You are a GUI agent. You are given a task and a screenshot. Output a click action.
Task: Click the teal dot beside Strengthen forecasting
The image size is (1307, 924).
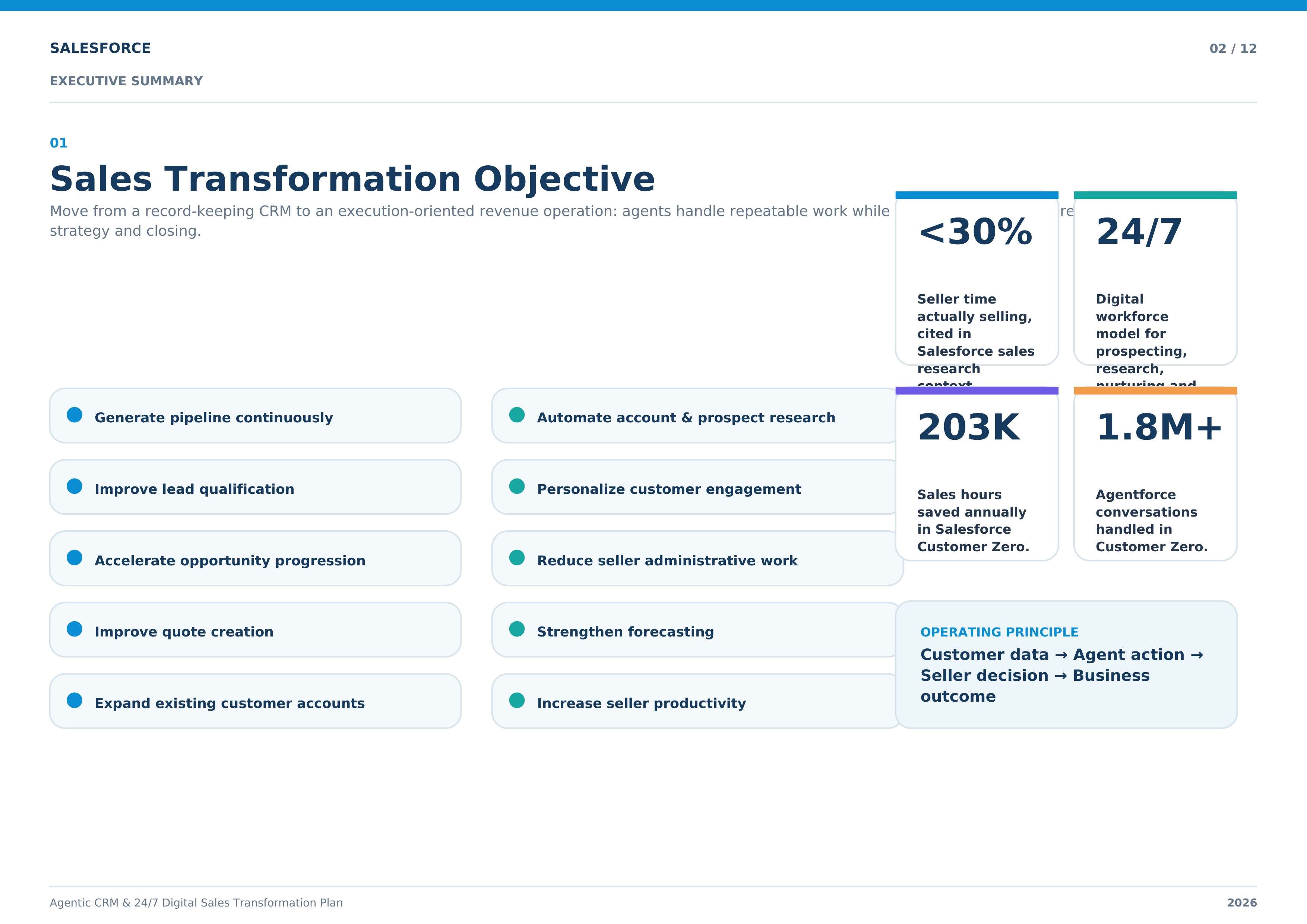coord(517,629)
